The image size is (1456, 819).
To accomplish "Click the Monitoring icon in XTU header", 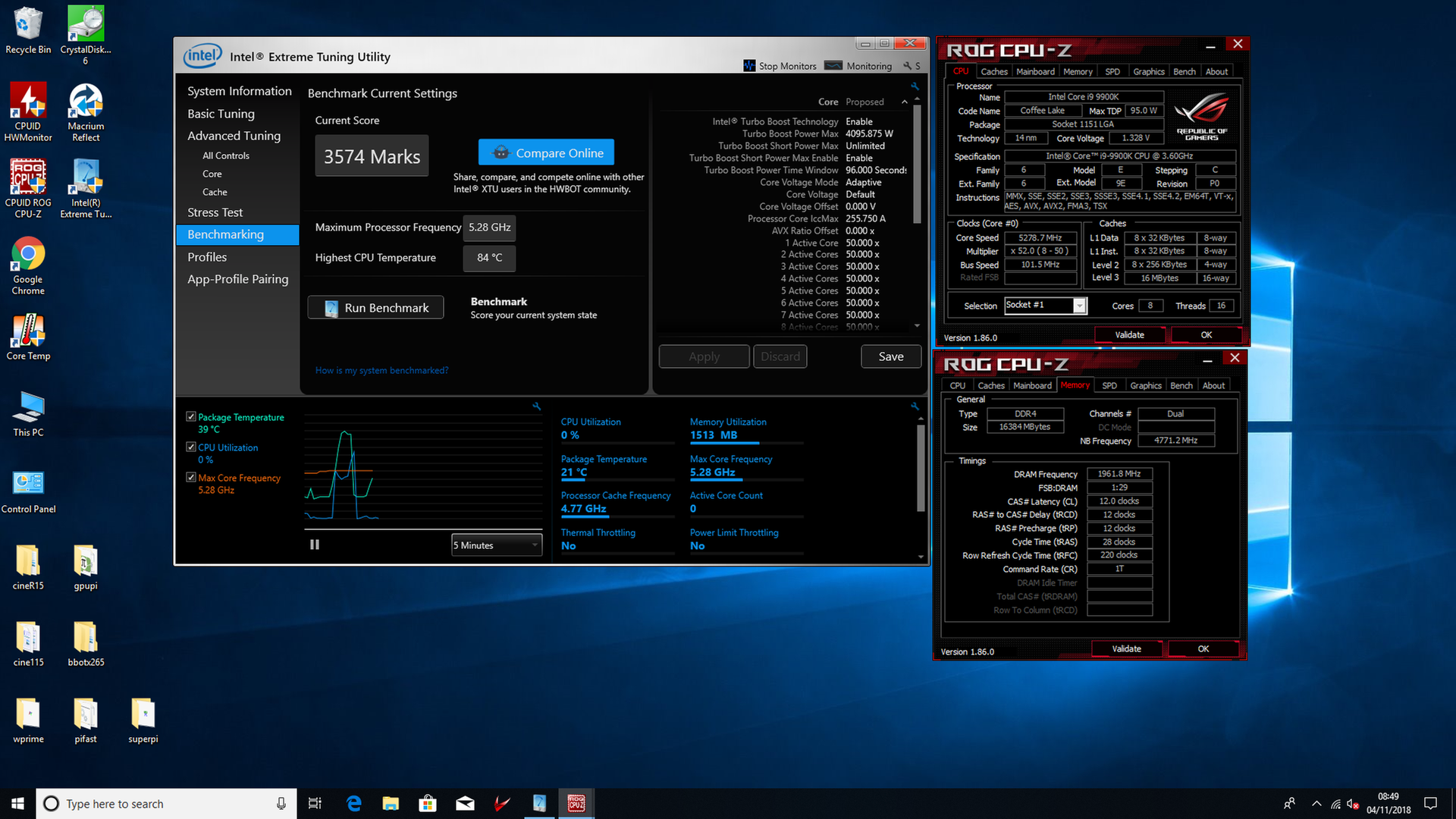I will click(833, 65).
